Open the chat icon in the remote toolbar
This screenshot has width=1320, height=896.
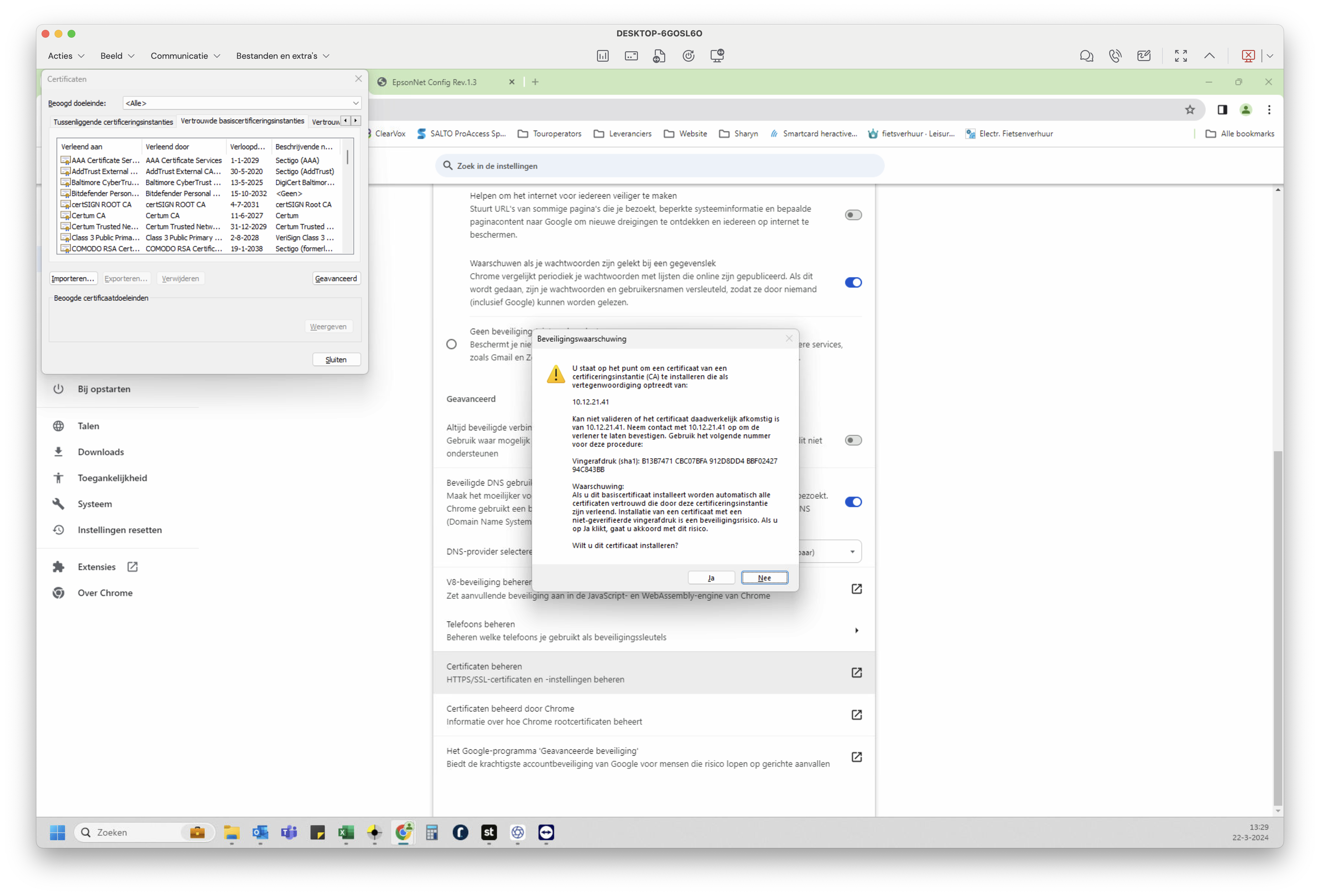tap(1086, 56)
